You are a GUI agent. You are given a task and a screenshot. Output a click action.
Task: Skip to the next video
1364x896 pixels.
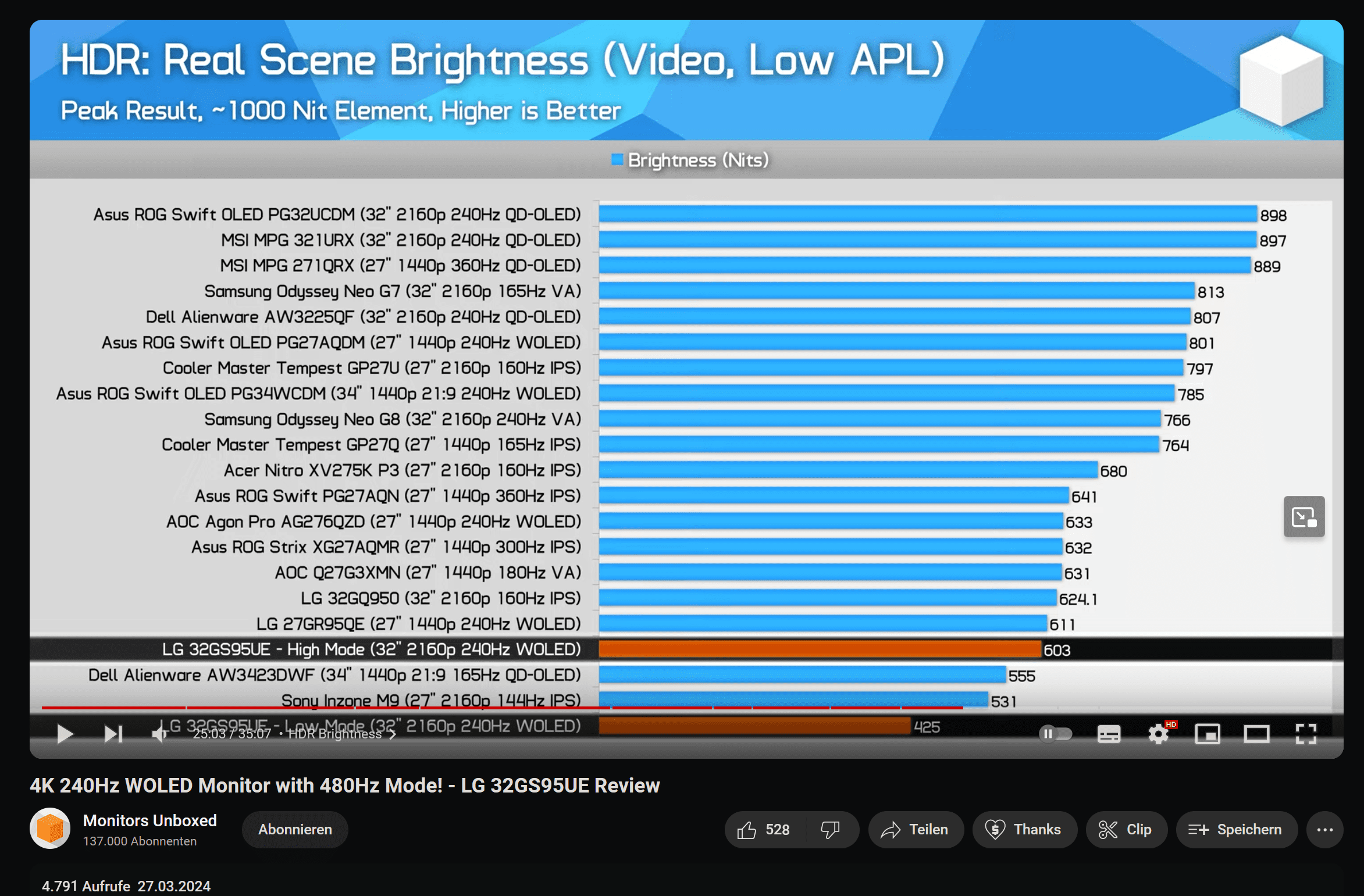[x=114, y=734]
